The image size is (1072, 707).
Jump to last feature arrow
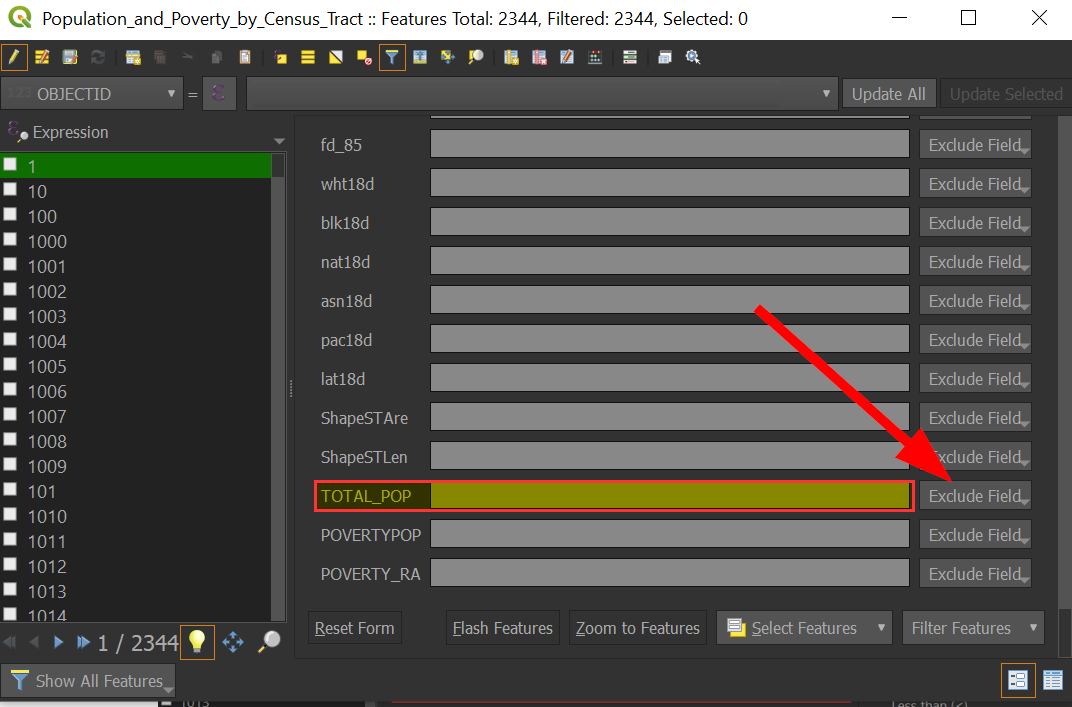tap(83, 642)
